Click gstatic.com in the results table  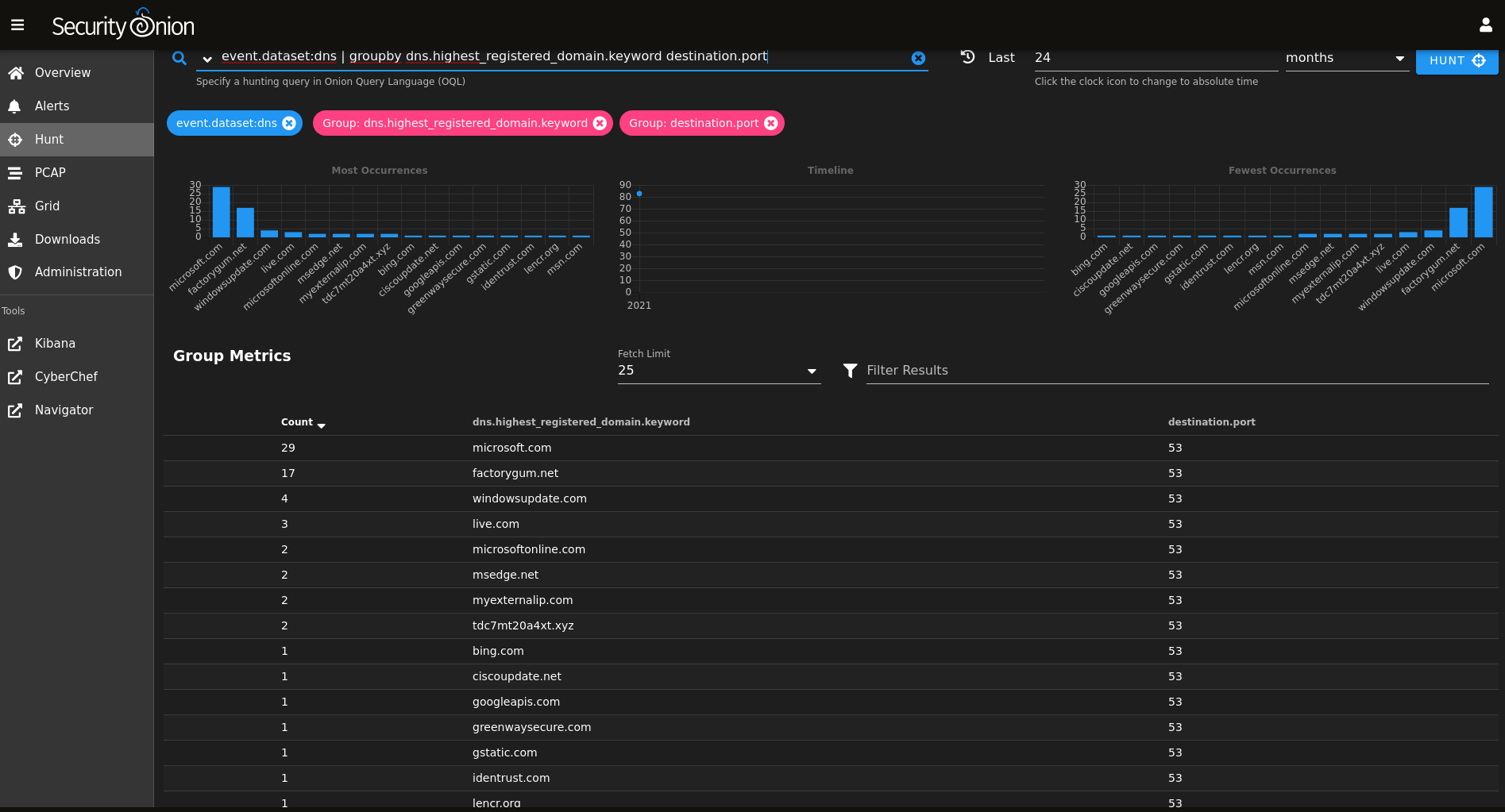point(504,752)
